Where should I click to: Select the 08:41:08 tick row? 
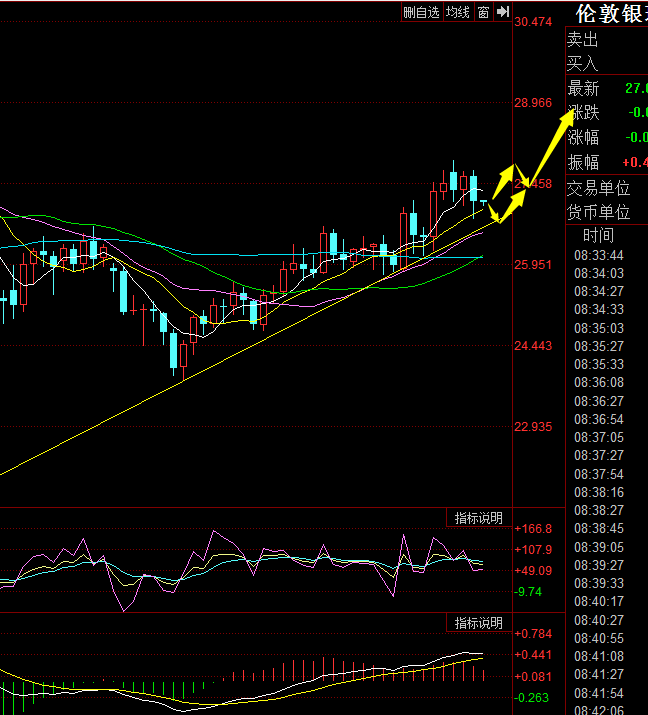point(599,656)
